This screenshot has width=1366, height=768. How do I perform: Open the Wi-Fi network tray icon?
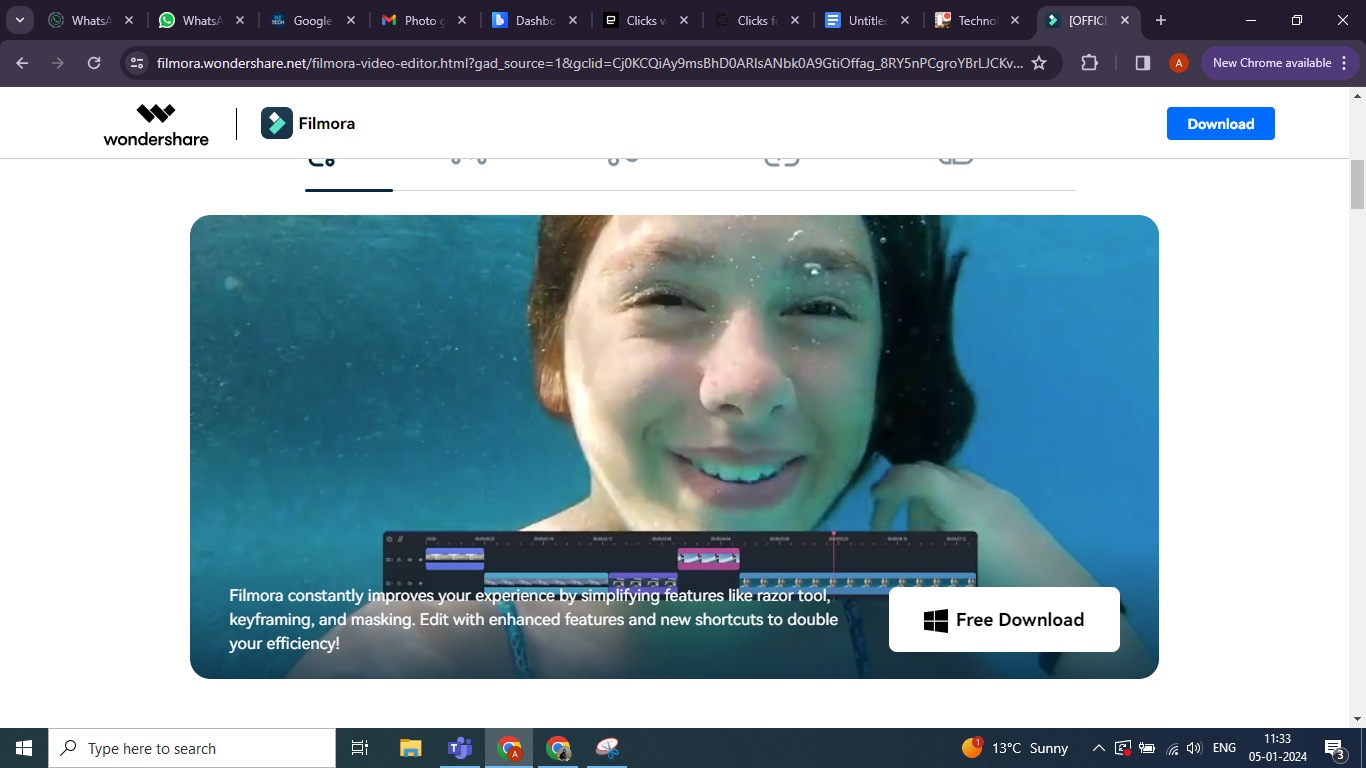1172,748
